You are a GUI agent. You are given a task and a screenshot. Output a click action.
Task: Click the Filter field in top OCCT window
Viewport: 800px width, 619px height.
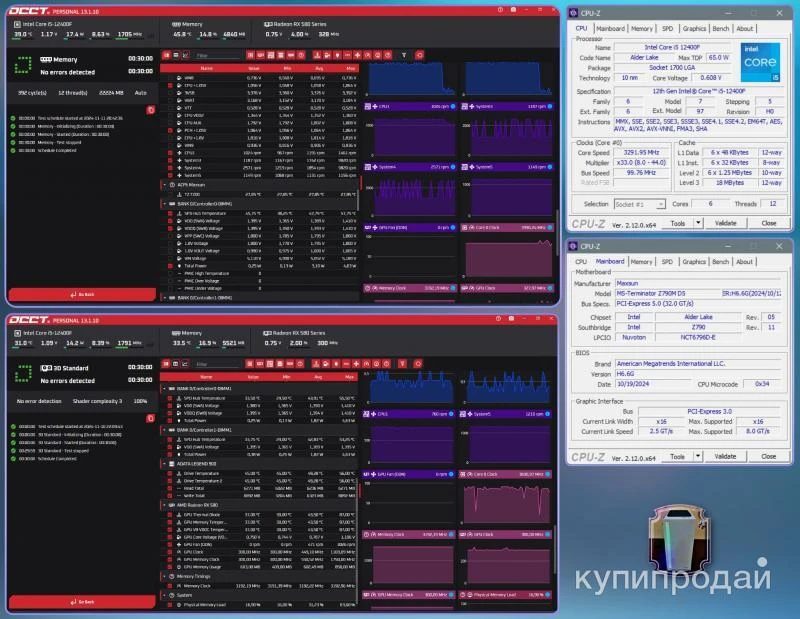pos(220,56)
